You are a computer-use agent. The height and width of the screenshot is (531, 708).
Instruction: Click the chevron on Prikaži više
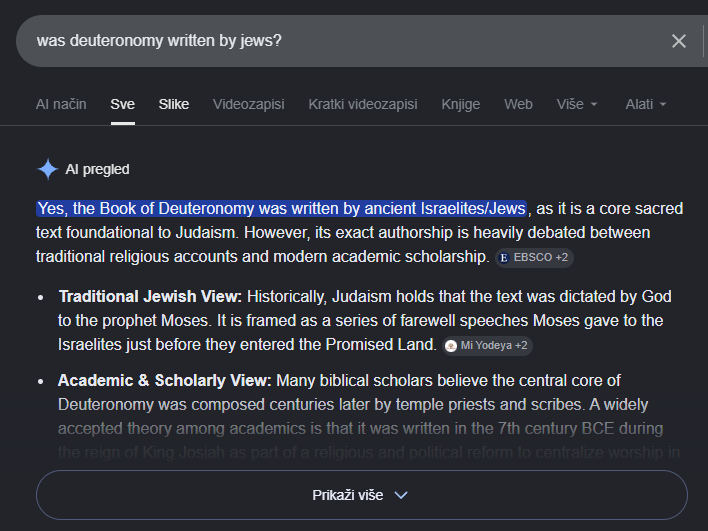coord(401,495)
